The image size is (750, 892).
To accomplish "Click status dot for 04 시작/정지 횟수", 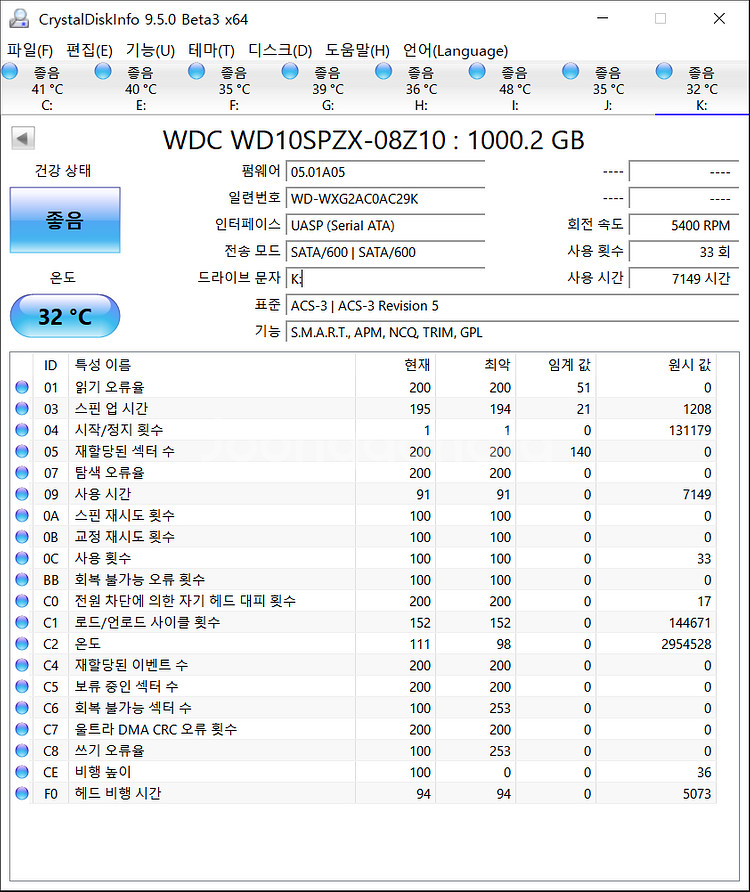I will 22,430.
